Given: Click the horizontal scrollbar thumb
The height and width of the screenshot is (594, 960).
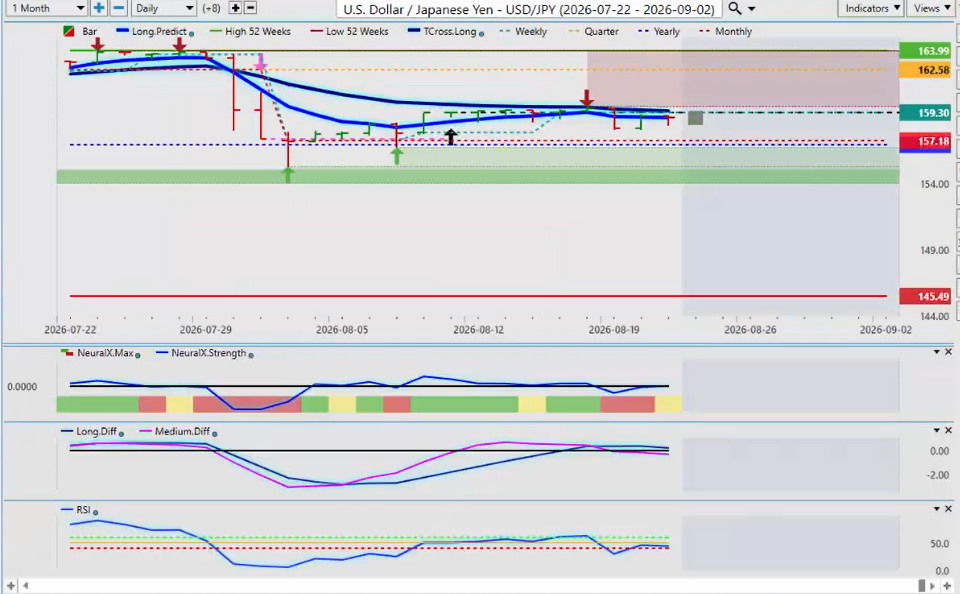Looking at the screenshot, I should click(x=922, y=586).
